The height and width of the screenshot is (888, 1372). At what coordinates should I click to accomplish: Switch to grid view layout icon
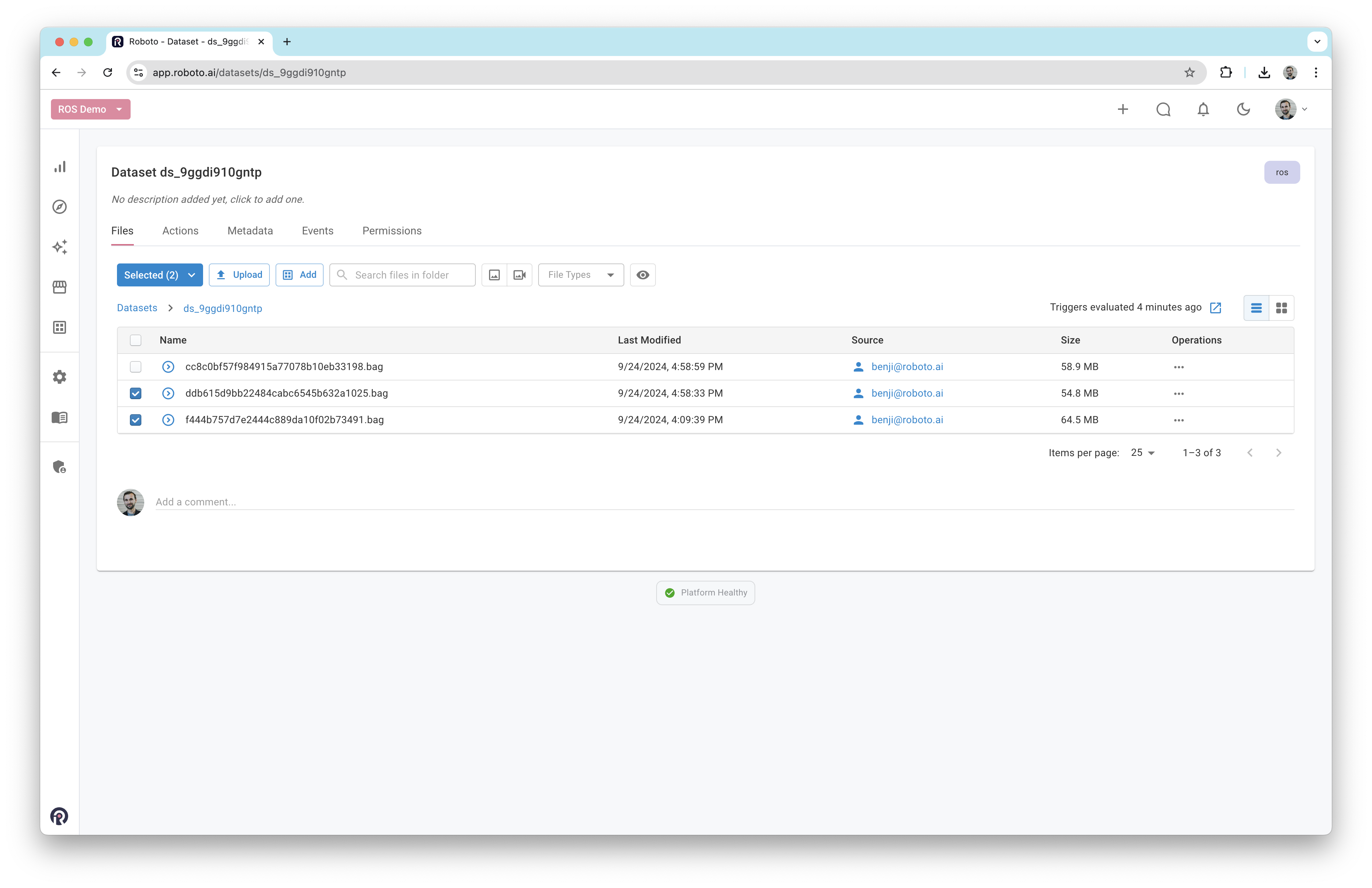(x=1282, y=308)
